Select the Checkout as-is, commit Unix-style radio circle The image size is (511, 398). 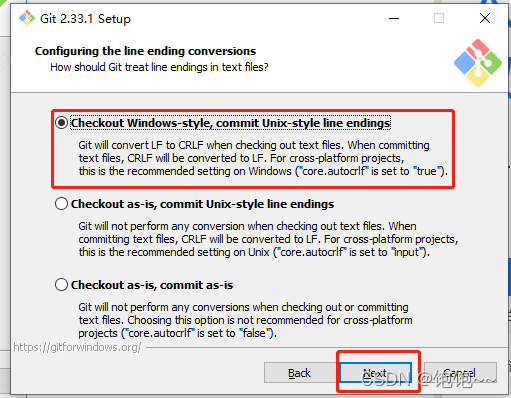[62, 204]
